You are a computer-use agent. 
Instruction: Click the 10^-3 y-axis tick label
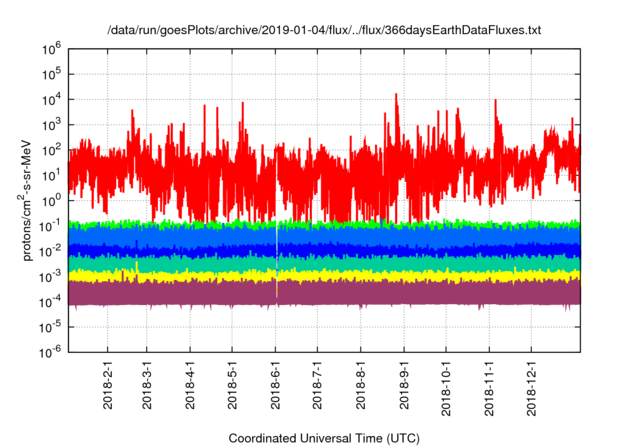click(x=51, y=277)
